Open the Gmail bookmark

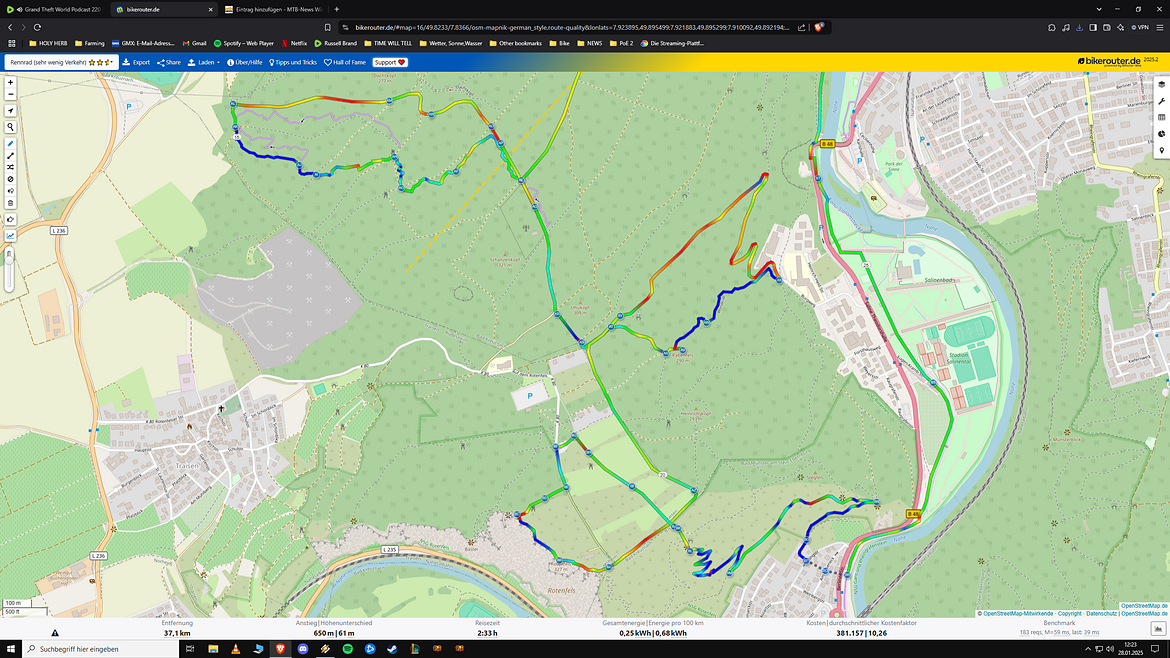point(194,43)
